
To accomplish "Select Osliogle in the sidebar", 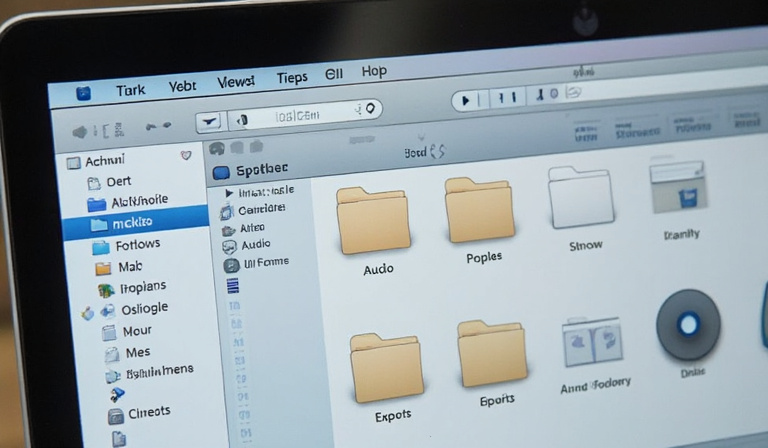I will [x=144, y=308].
